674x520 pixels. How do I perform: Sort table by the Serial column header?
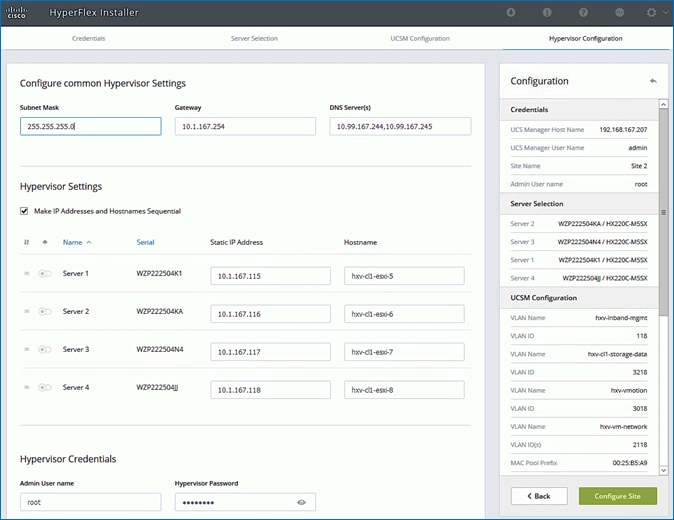click(x=146, y=242)
